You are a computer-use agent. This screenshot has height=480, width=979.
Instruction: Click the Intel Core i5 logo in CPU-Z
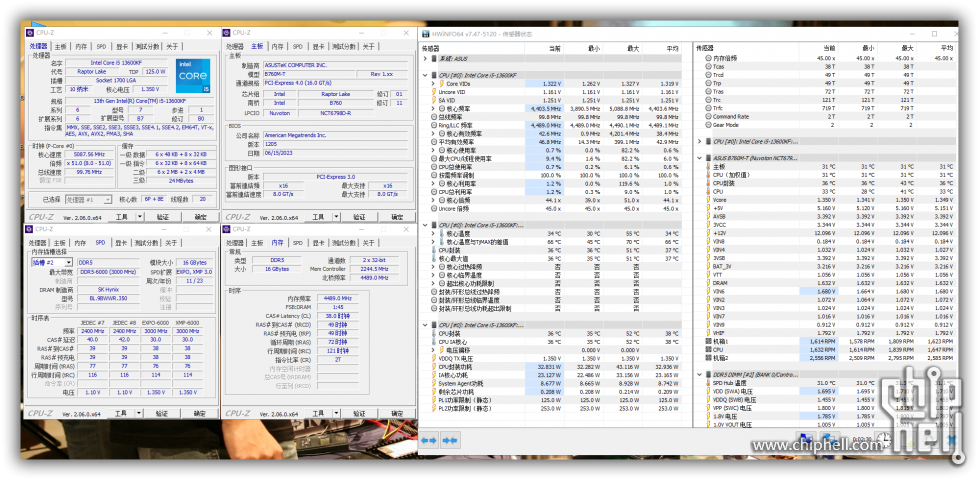coord(192,74)
